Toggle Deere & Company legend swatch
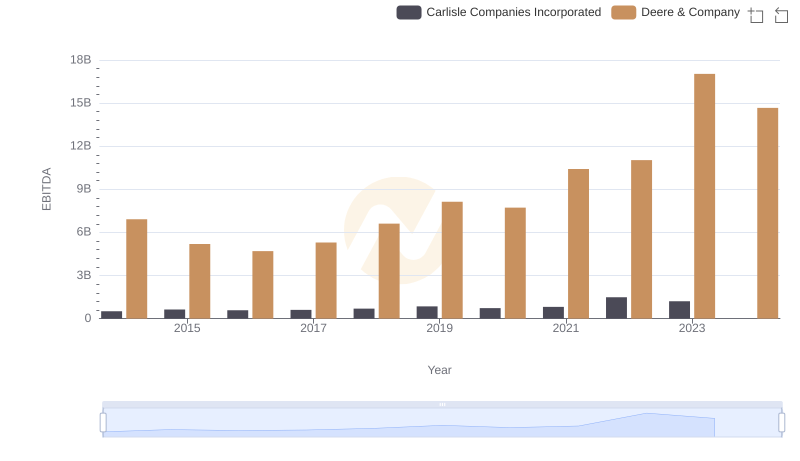The width and height of the screenshot is (800, 461). pos(623,12)
